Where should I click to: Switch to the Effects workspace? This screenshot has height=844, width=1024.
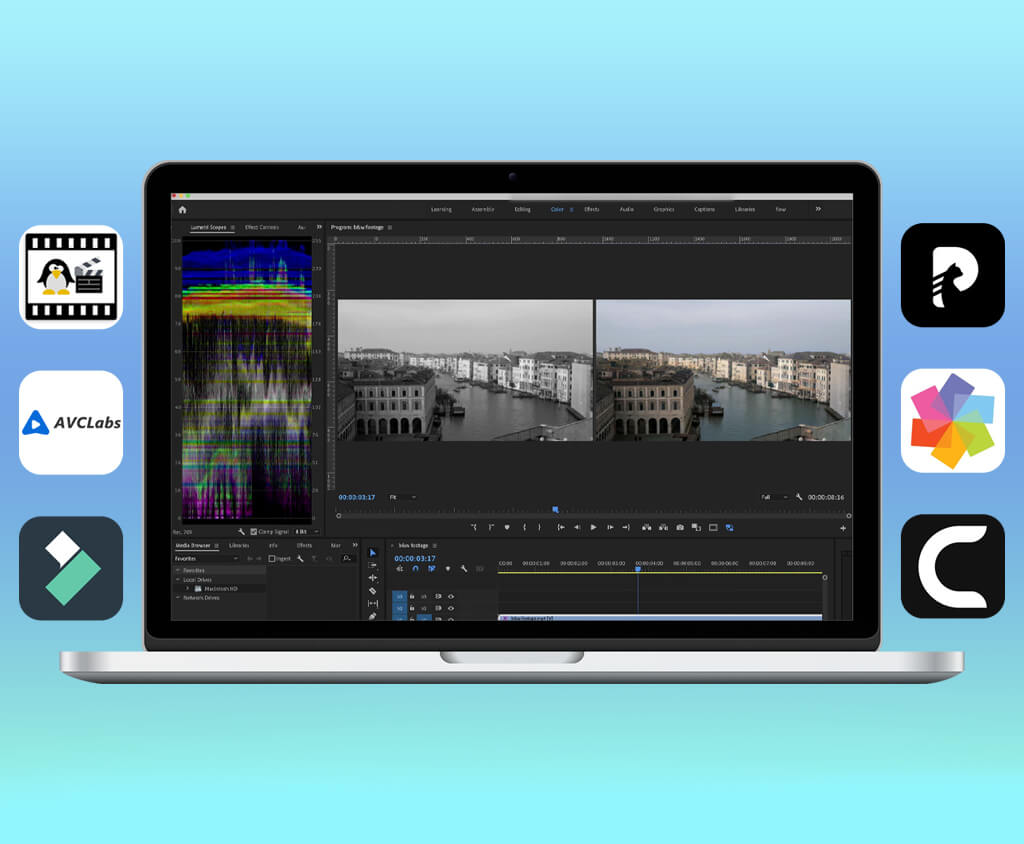pos(592,210)
